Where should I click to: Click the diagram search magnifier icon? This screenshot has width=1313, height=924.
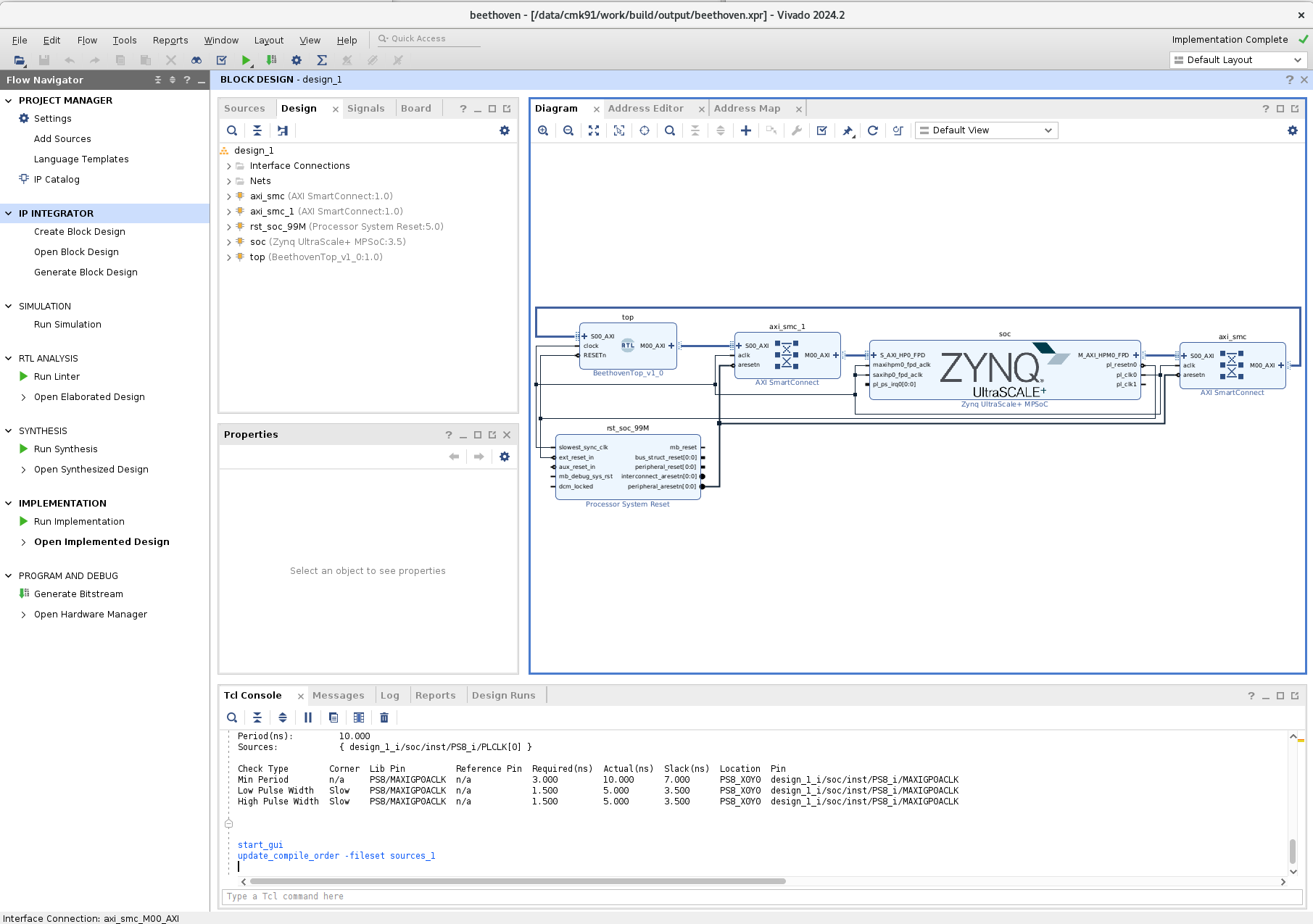click(670, 130)
